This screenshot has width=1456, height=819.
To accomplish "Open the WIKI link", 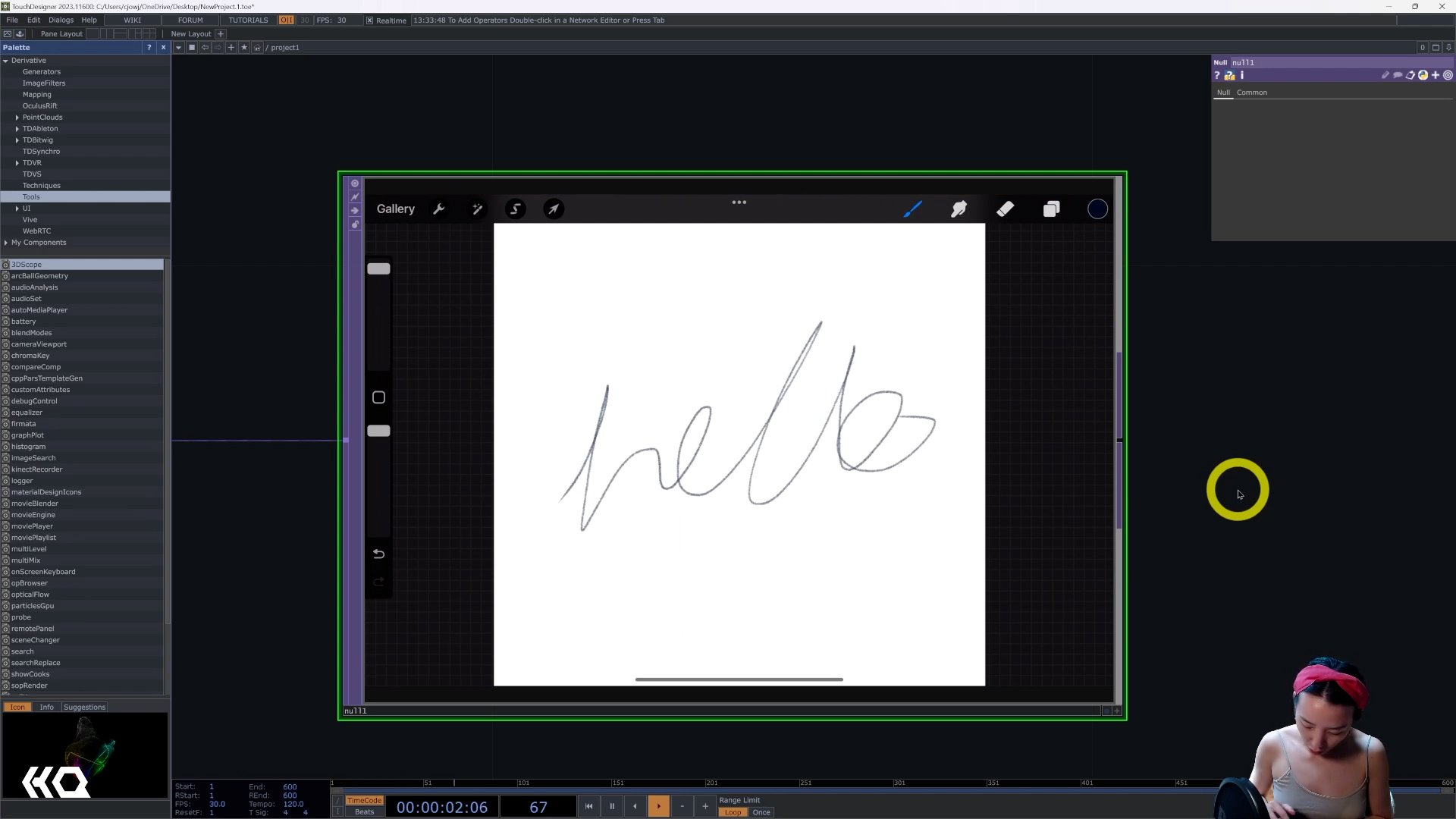I will (x=133, y=20).
